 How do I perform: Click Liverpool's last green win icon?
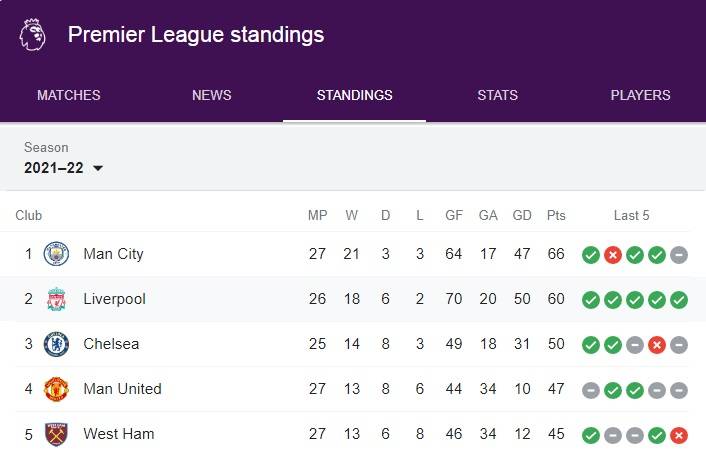pyautogui.click(x=679, y=300)
